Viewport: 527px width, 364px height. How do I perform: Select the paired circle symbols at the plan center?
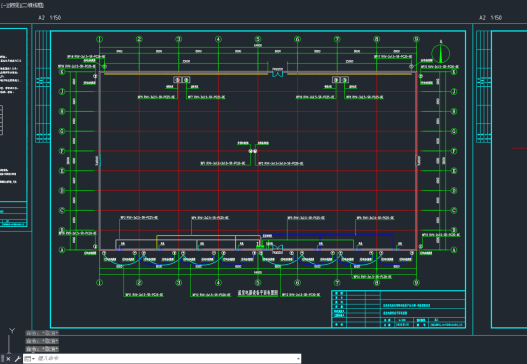point(253,151)
